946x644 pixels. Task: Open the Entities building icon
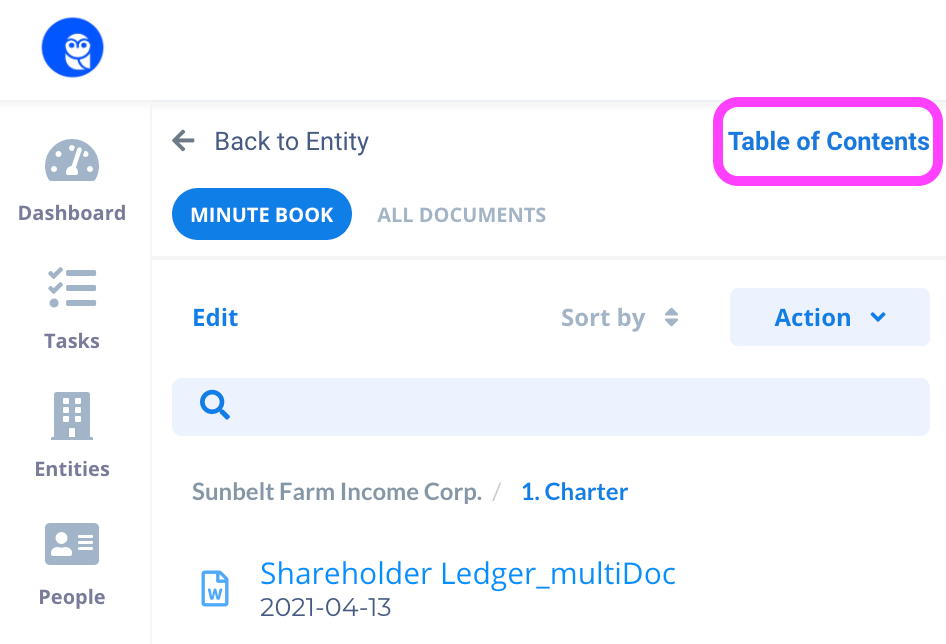[x=72, y=415]
